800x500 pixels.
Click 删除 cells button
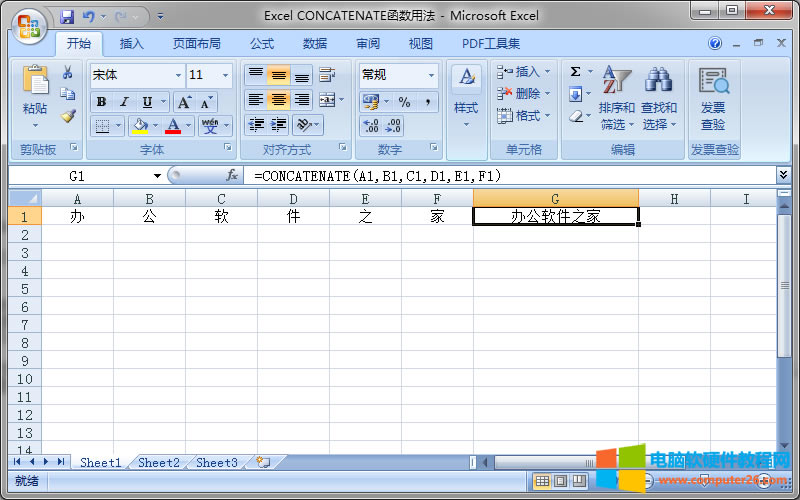tap(524, 93)
